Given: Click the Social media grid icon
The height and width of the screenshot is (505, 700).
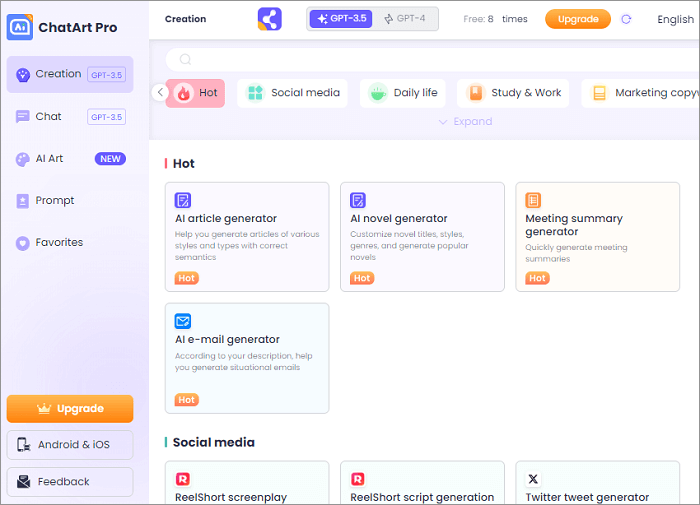Looking at the screenshot, I should [x=255, y=93].
